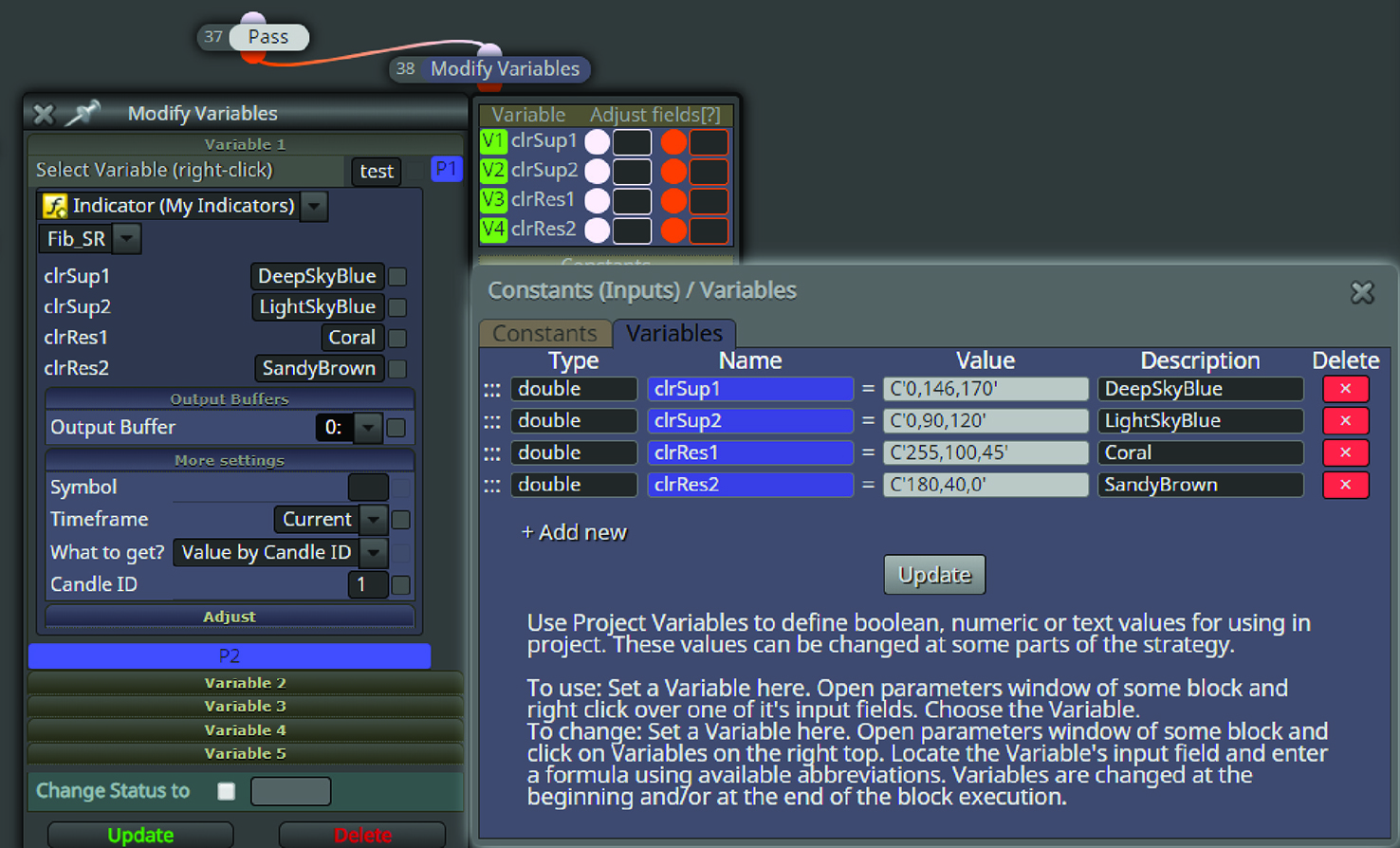Collapse the Adjust section header

pyautogui.click(x=230, y=617)
